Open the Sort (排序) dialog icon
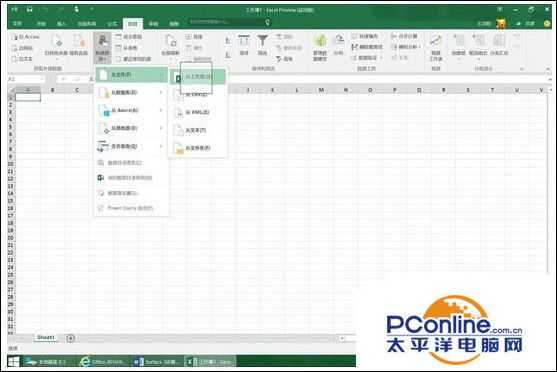Screen dimensions: 557x372 pyautogui.click(x=244, y=41)
